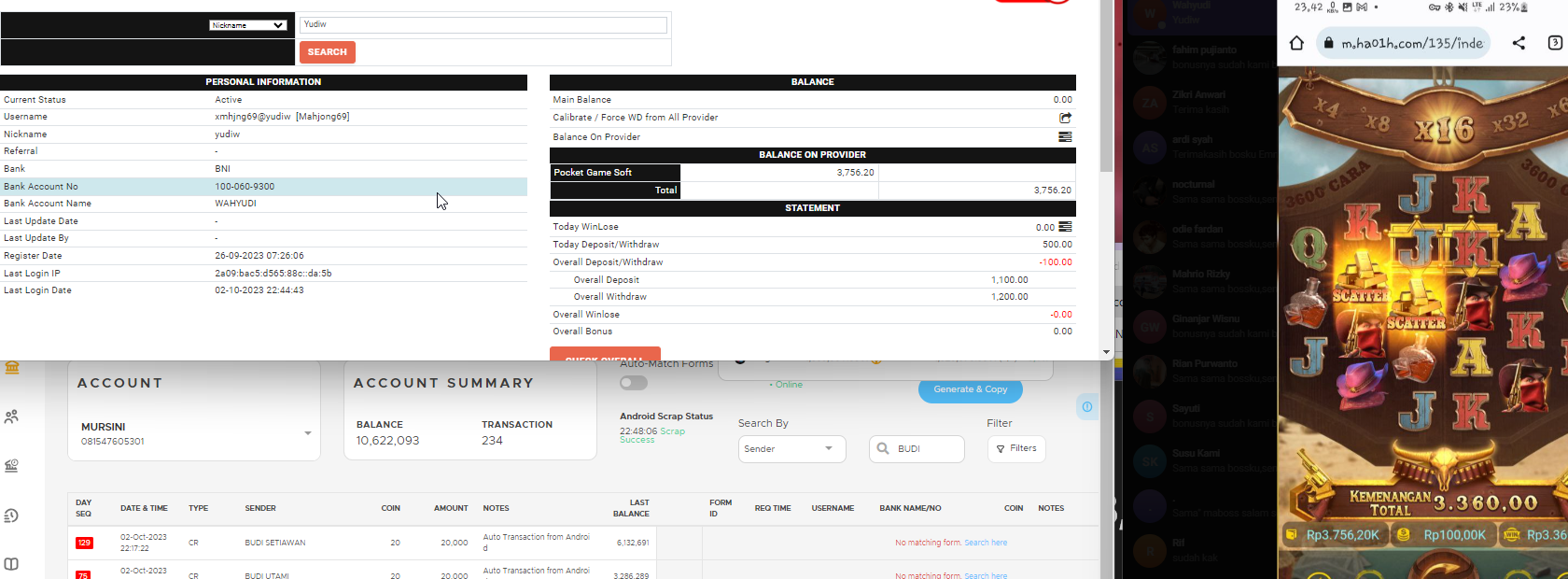This screenshot has width=1568, height=579.
Task: Open the history clock icon in left sidebar
Action: (x=12, y=515)
